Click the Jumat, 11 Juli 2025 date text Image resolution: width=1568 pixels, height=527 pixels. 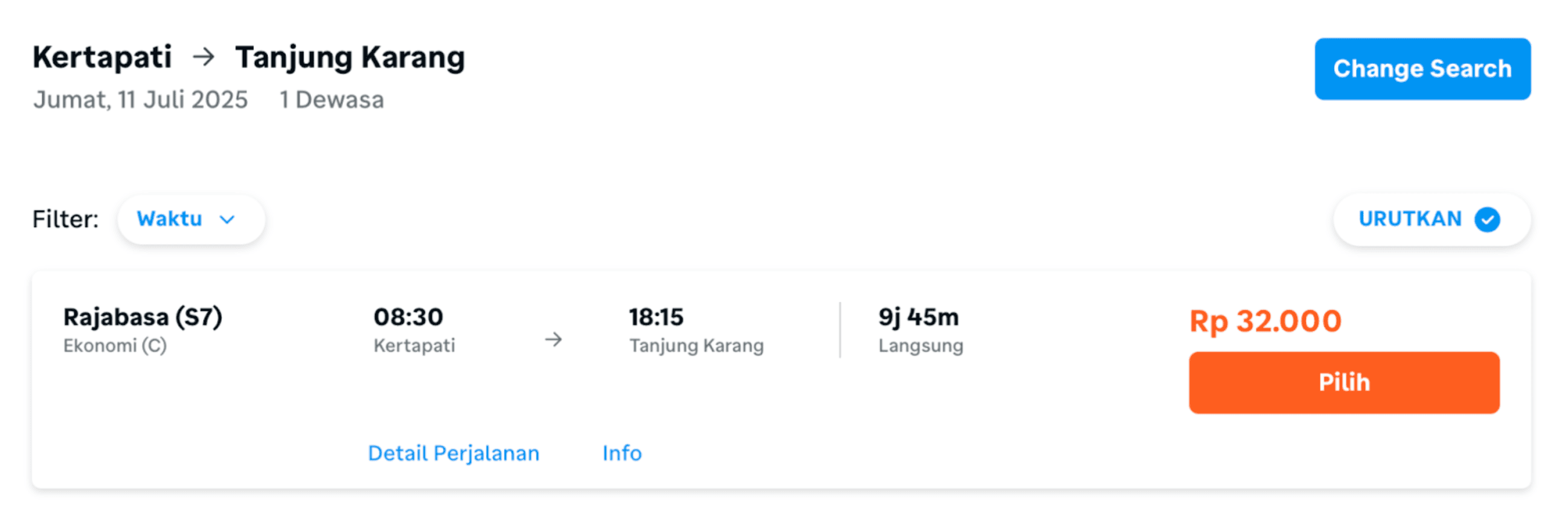[141, 100]
